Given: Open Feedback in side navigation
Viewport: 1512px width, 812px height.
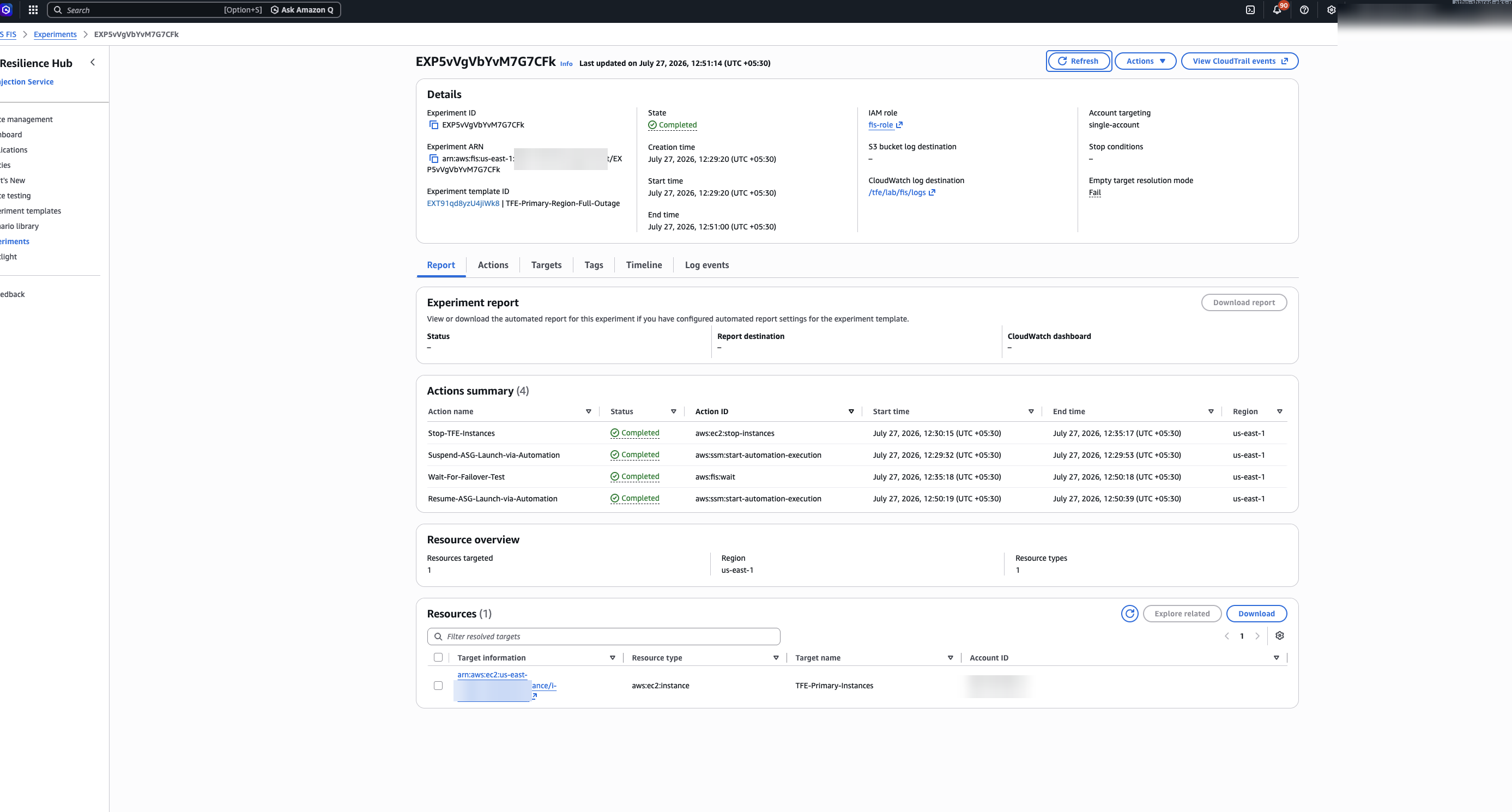Looking at the screenshot, I should (x=13, y=294).
